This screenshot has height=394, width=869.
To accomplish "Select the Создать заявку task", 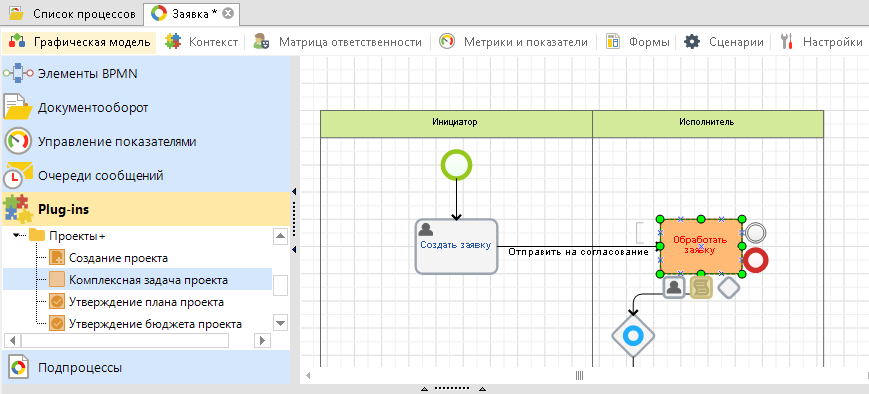I will pyautogui.click(x=457, y=246).
